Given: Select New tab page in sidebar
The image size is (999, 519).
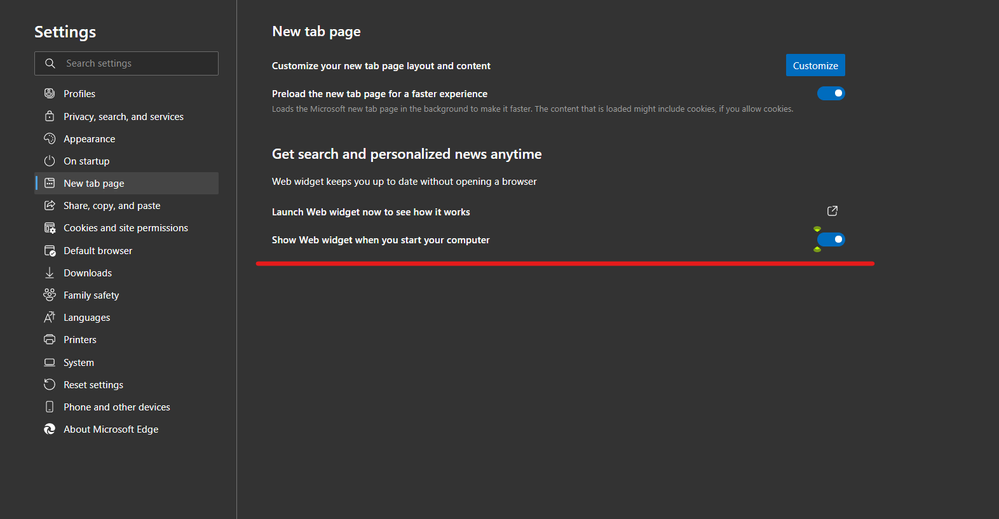Looking at the screenshot, I should (x=127, y=183).
